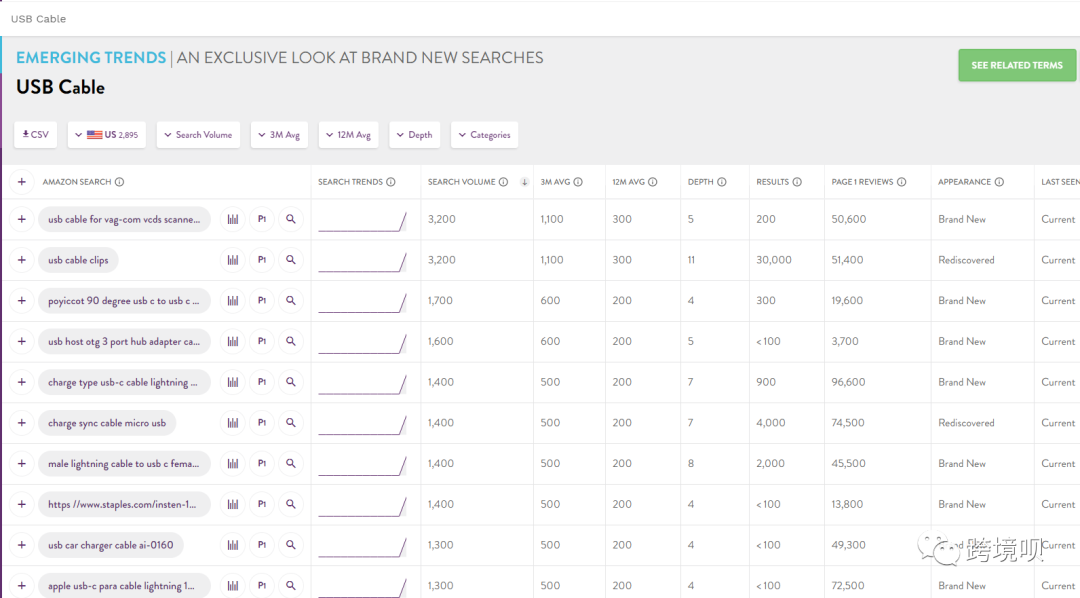Viewport: 1080px width, 598px height.
Task: Show info for 3M Avg column
Action: coord(578,182)
